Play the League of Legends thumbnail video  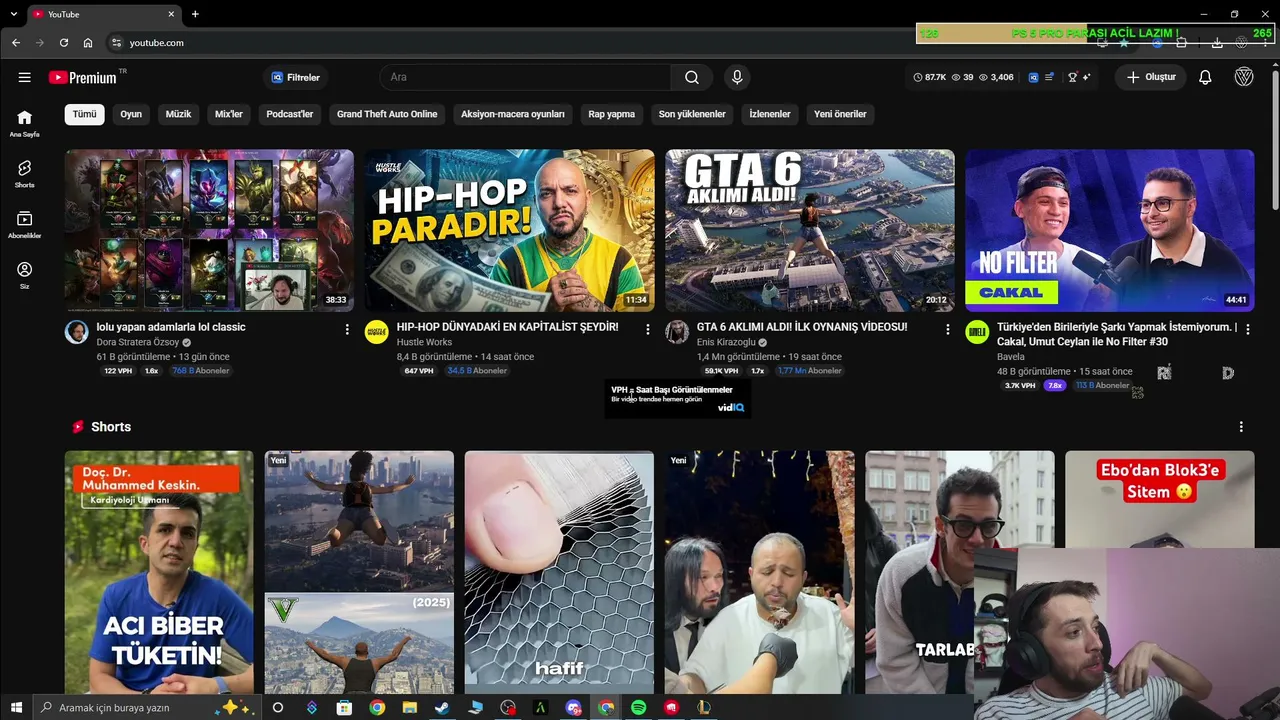[209, 231]
